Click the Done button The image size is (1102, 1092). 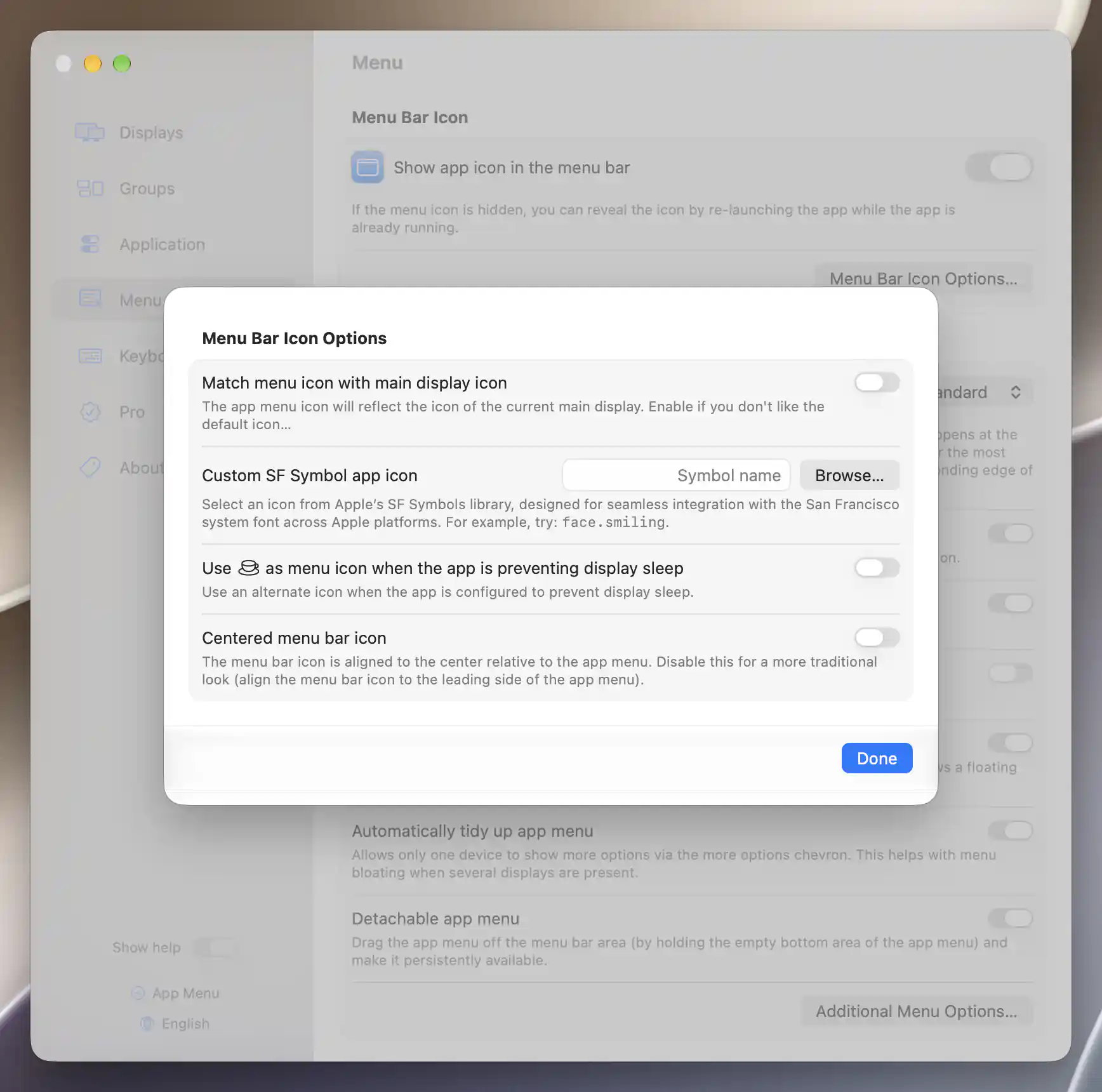point(877,758)
